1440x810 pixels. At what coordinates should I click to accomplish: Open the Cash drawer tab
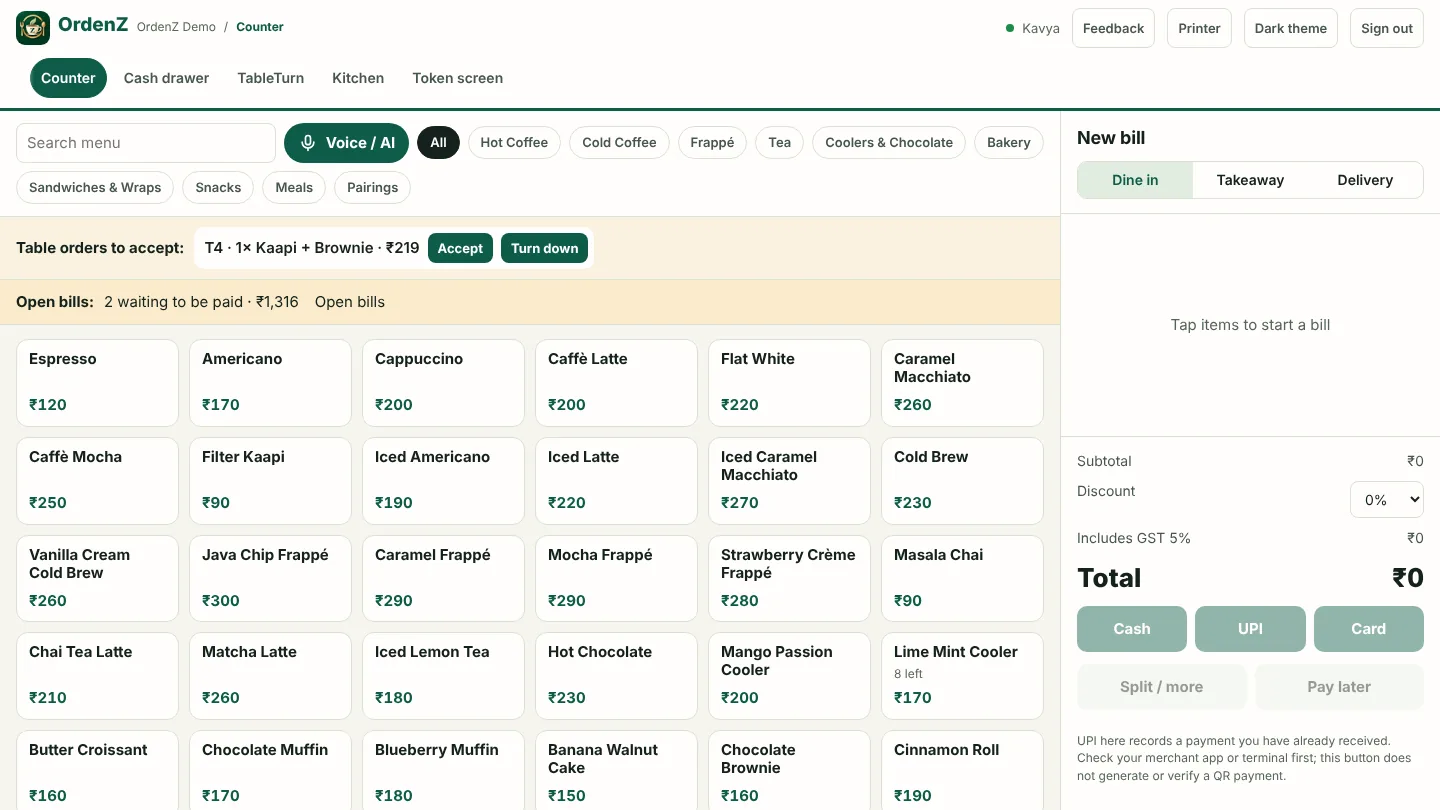click(x=166, y=78)
